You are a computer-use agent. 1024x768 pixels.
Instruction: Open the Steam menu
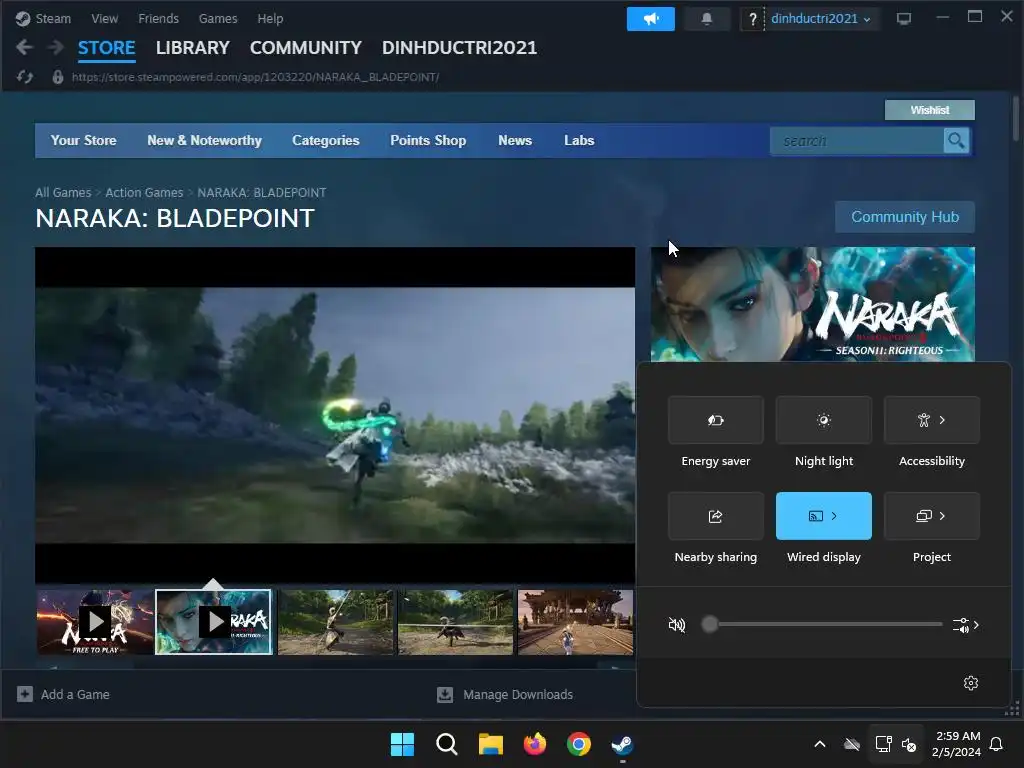pos(52,18)
